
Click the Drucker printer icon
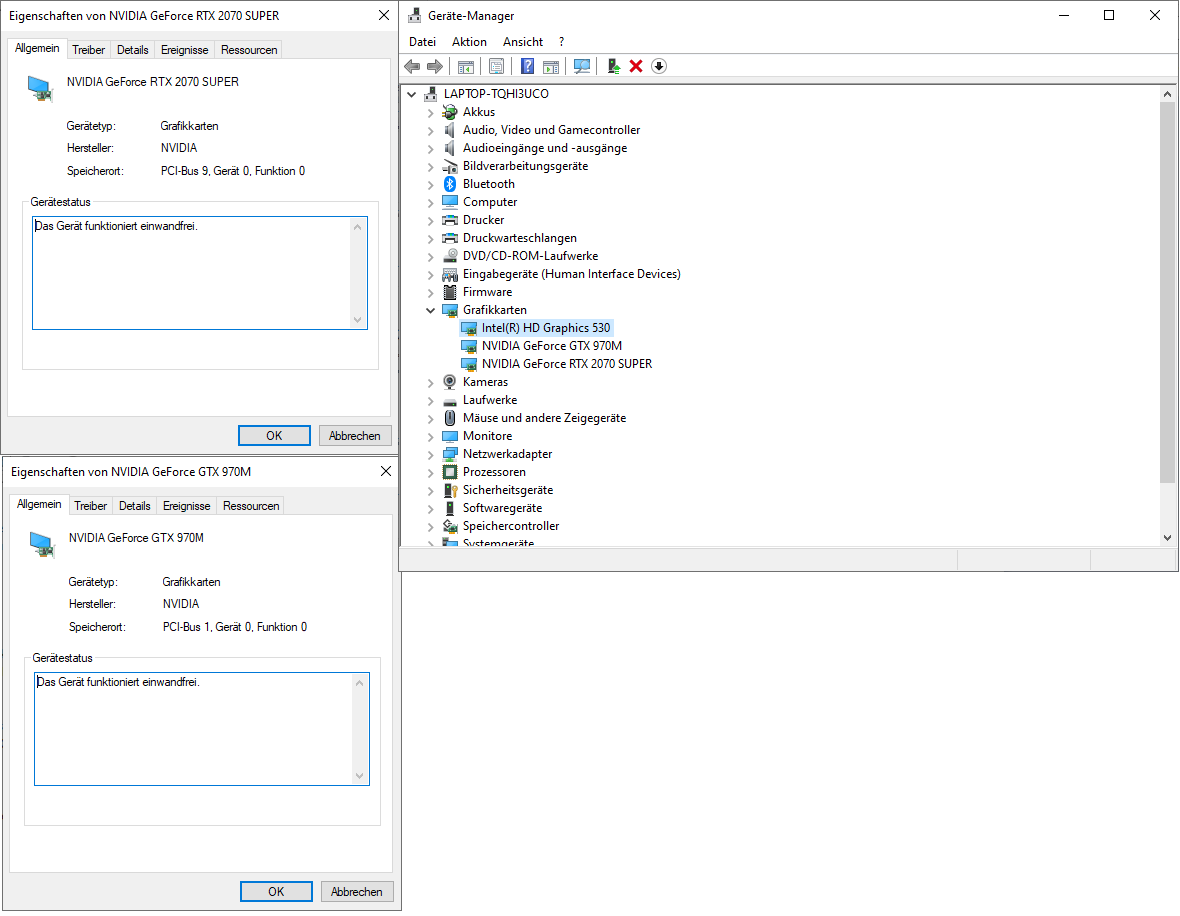pyautogui.click(x=450, y=221)
